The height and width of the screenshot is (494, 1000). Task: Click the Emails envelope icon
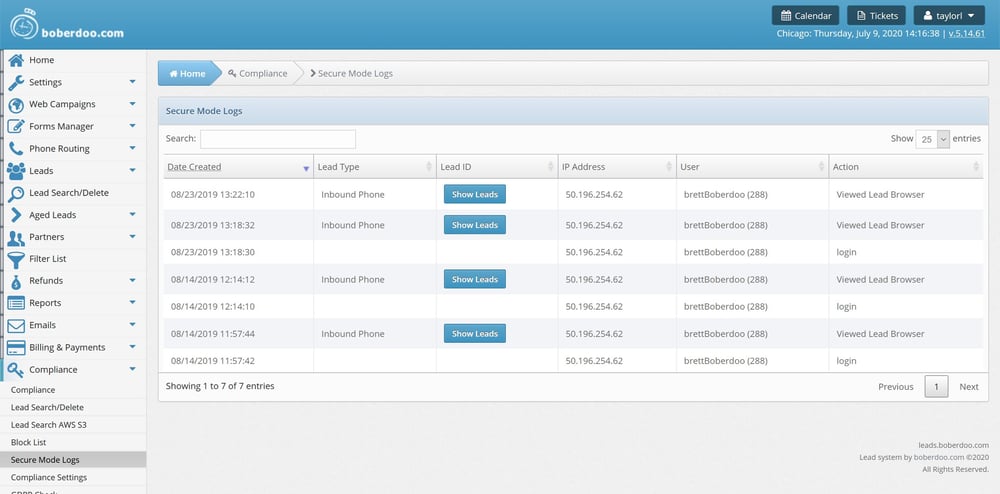click(16, 325)
